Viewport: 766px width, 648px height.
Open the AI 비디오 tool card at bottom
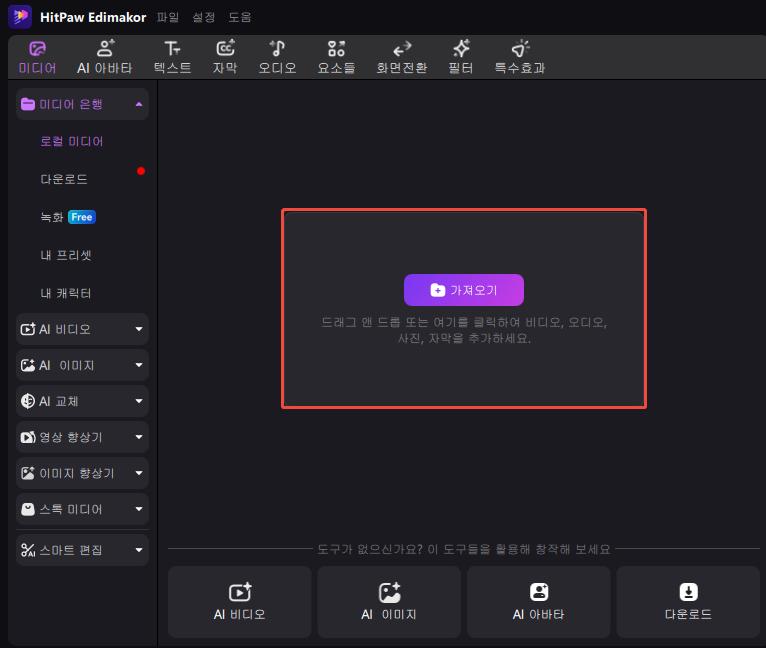pyautogui.click(x=239, y=602)
